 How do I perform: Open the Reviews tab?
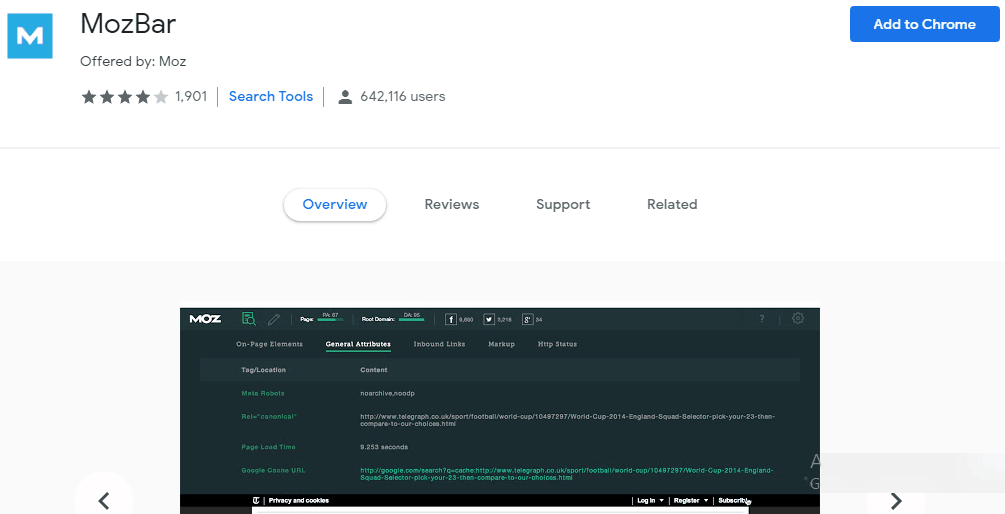tap(452, 204)
